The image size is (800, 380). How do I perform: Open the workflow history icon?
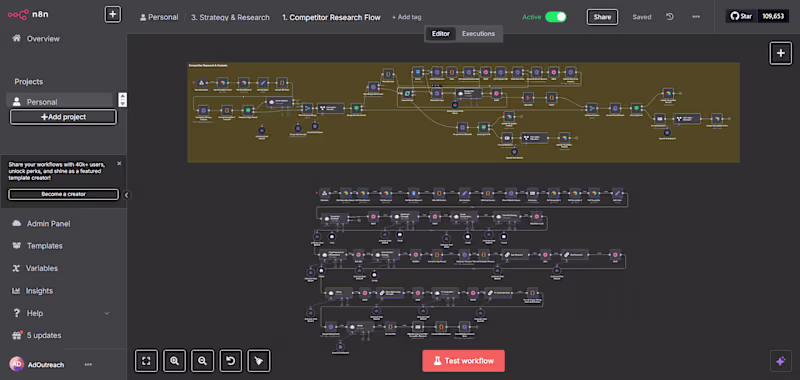[670, 17]
